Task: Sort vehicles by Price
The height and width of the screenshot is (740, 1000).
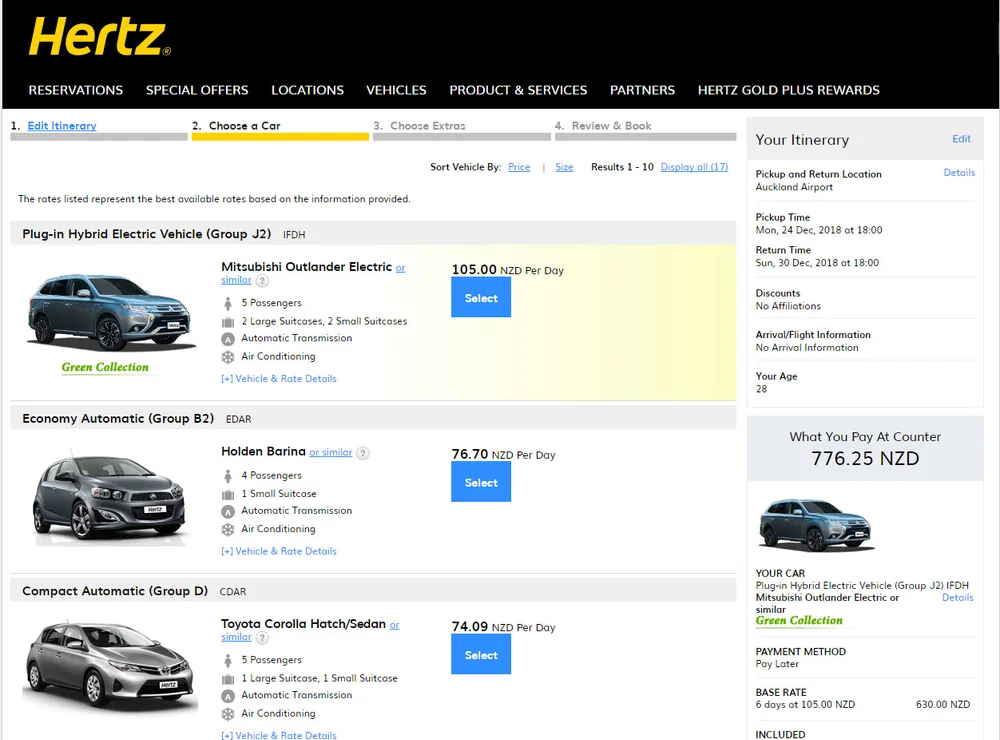Action: pos(519,167)
